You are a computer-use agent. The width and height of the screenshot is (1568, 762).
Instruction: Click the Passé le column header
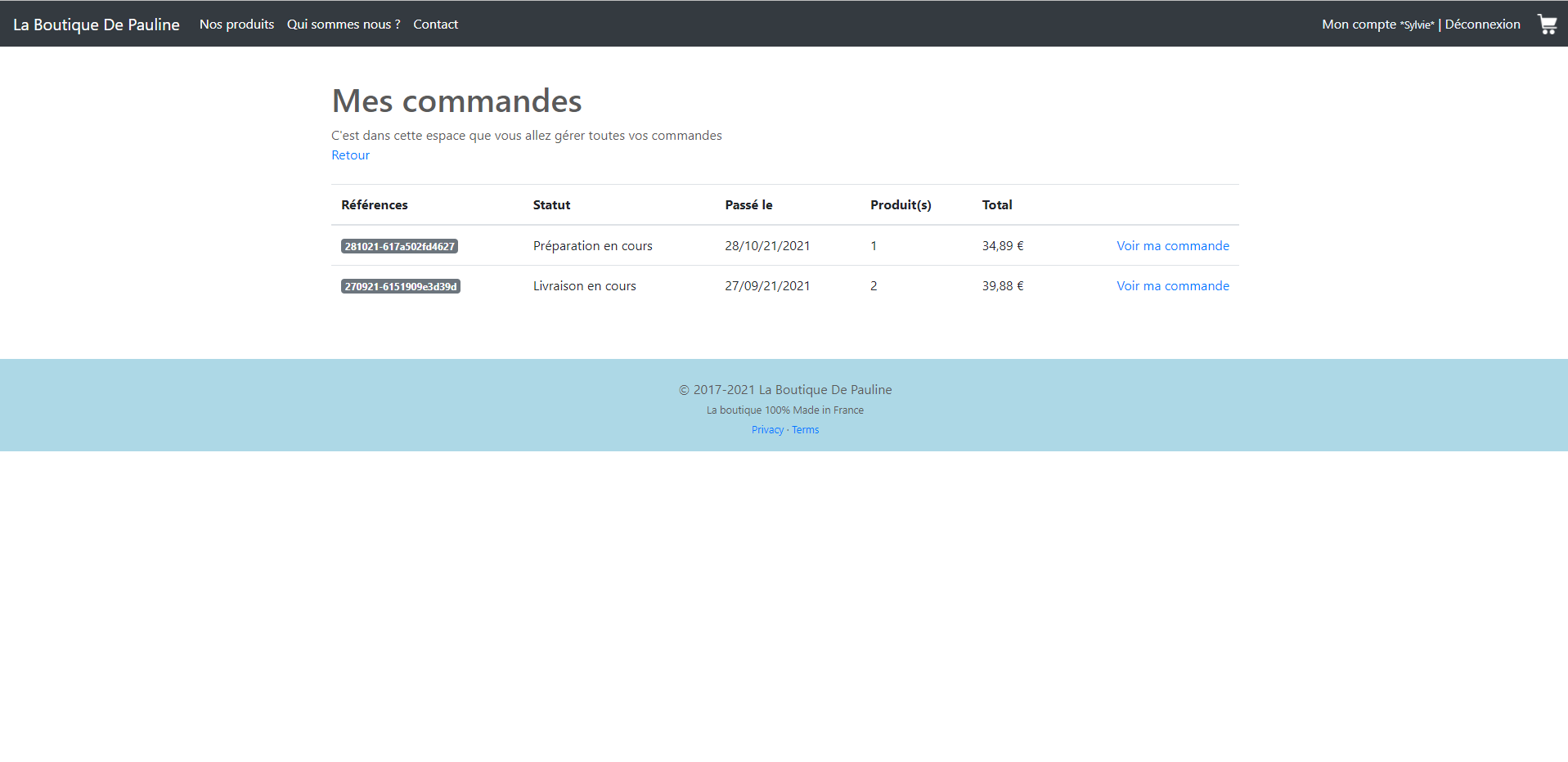click(x=748, y=204)
